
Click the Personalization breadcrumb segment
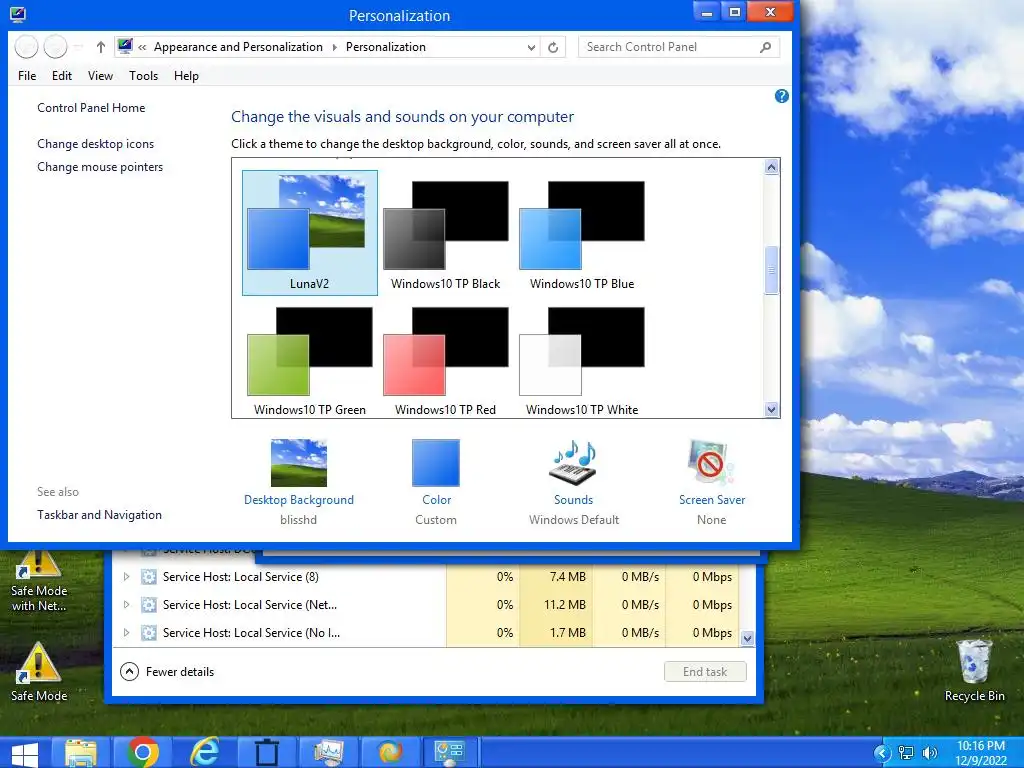tap(385, 47)
